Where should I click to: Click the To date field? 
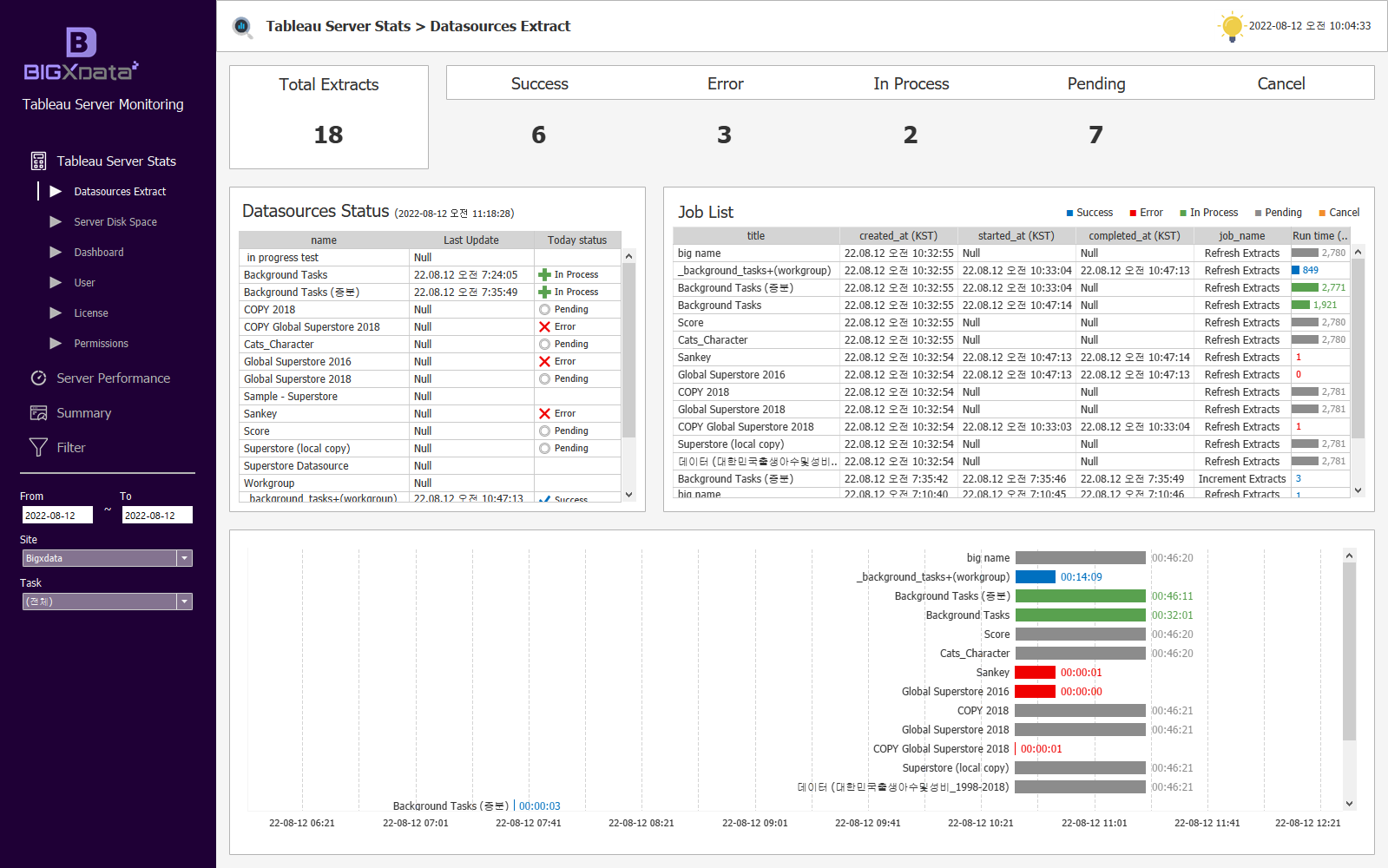click(157, 515)
